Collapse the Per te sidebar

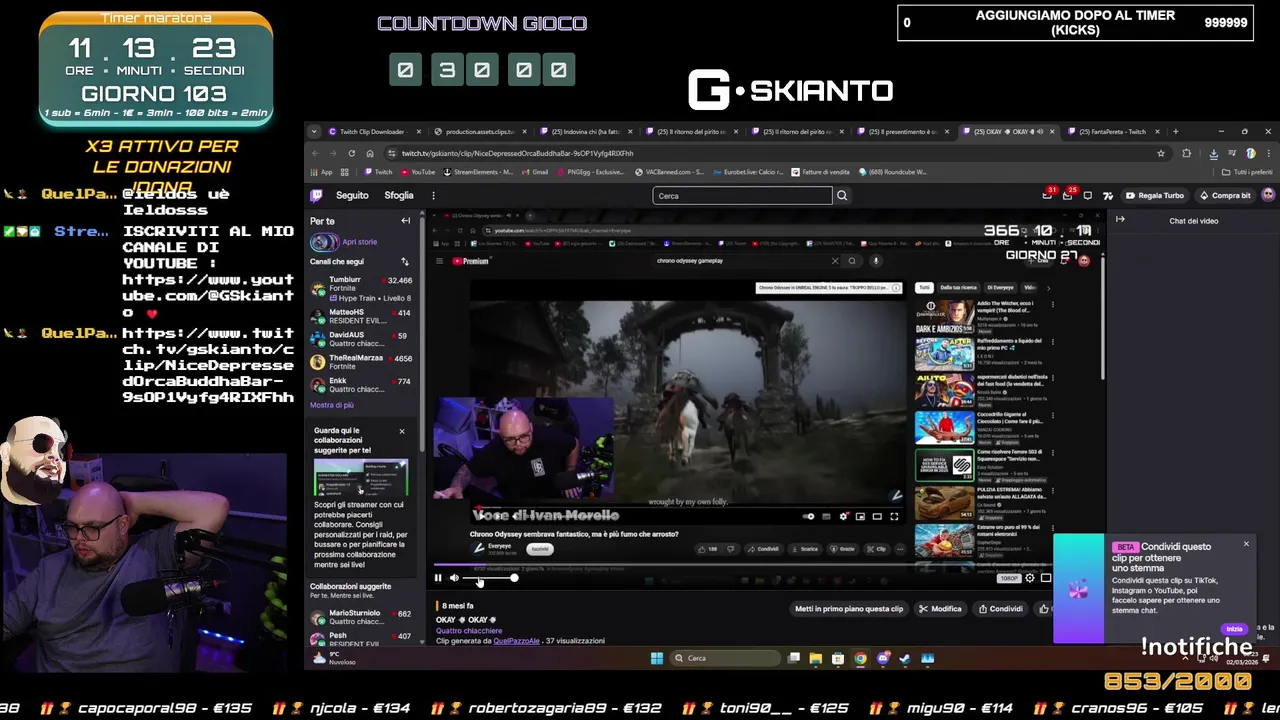coord(406,221)
